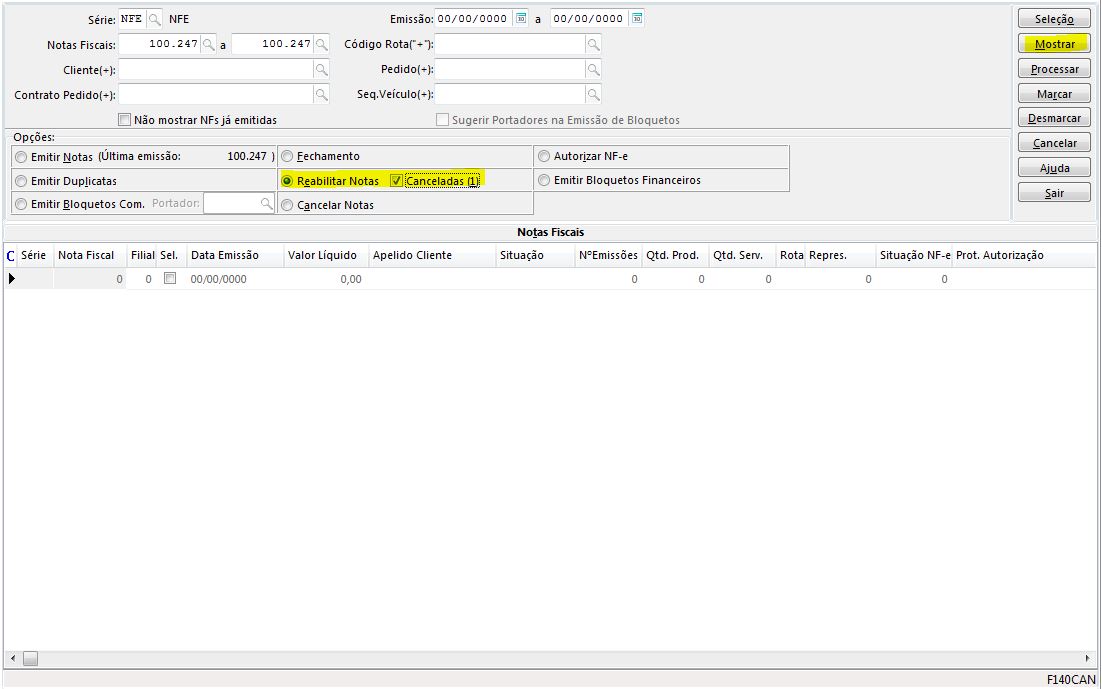Open lookup for first Notas Fiscais field

tap(208, 44)
